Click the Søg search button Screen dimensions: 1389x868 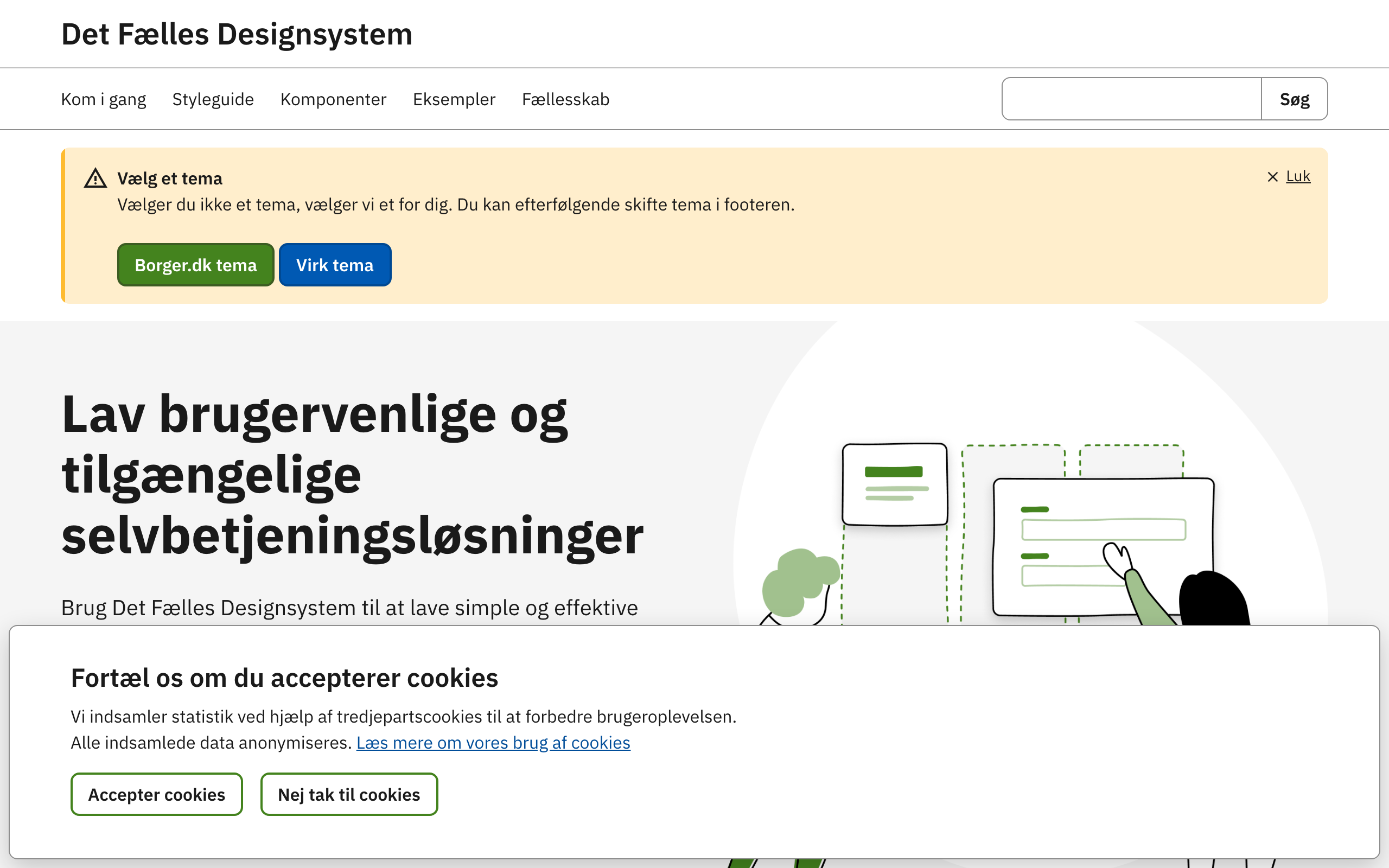1294,99
